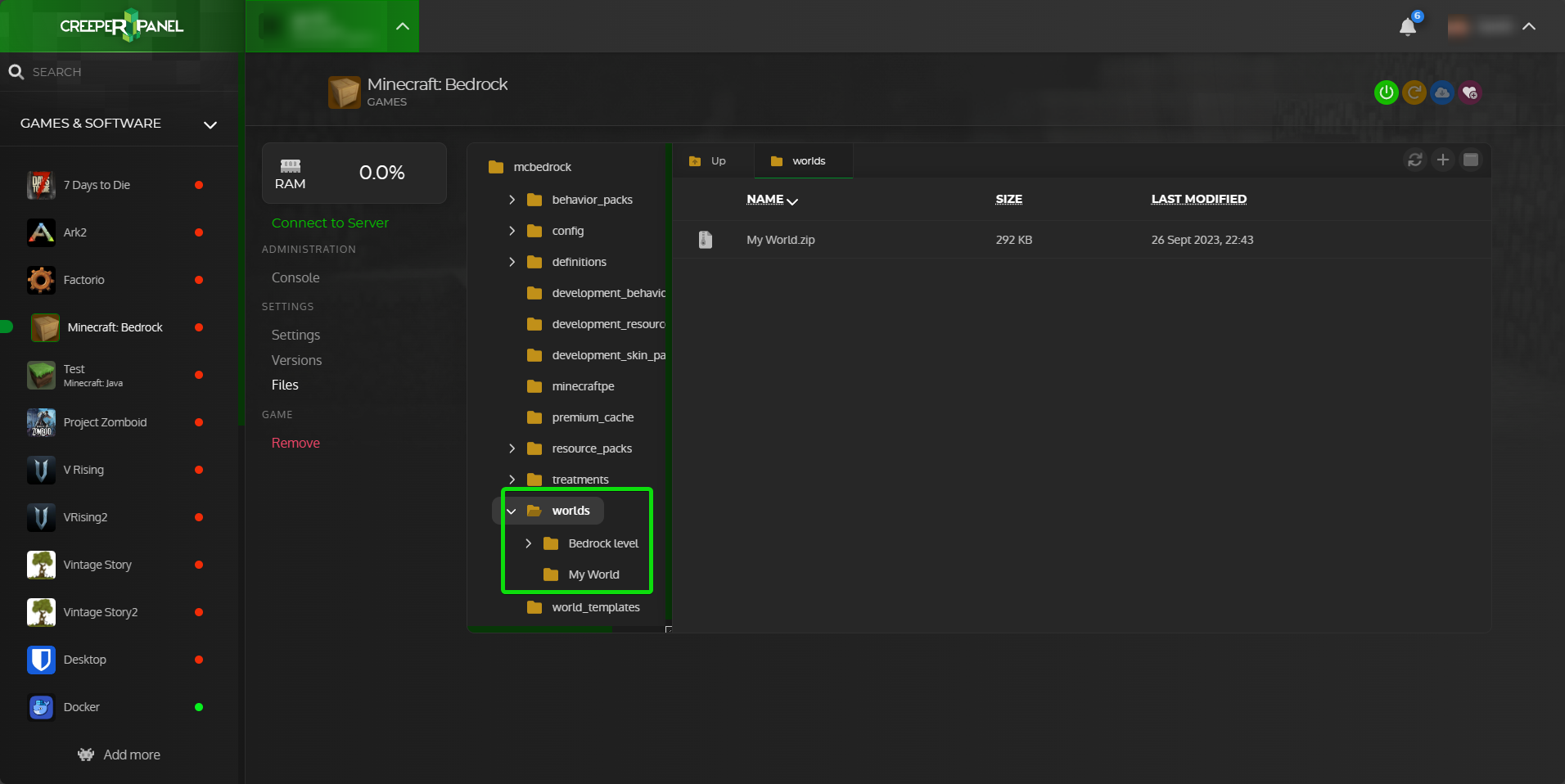
Task: Open Console in administration menu
Action: (x=295, y=277)
